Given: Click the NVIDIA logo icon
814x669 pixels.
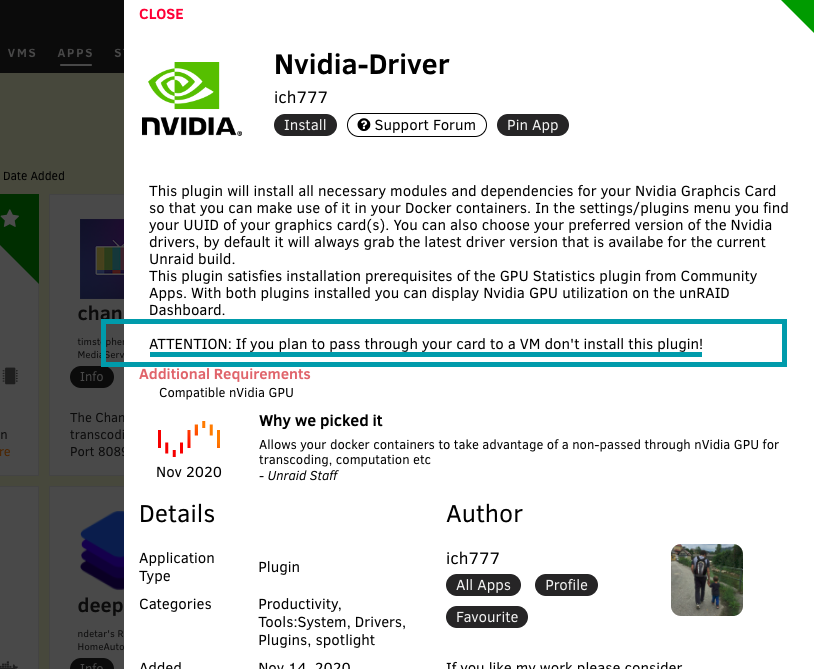Looking at the screenshot, I should pos(191,99).
